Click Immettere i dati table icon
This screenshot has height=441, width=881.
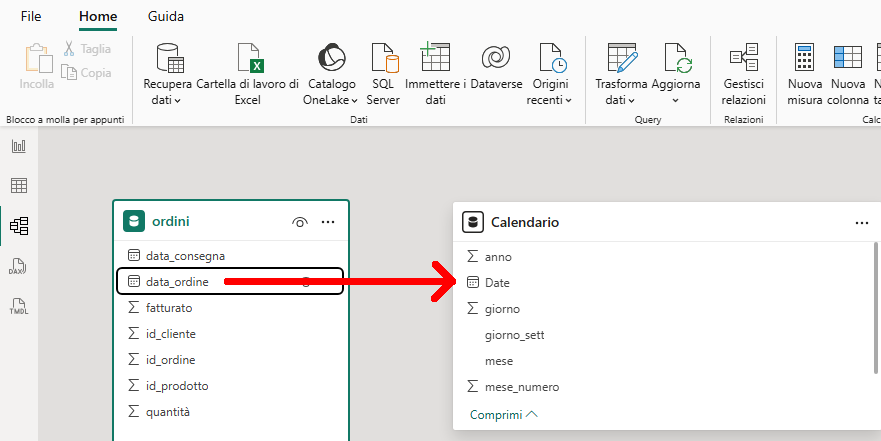[435, 57]
